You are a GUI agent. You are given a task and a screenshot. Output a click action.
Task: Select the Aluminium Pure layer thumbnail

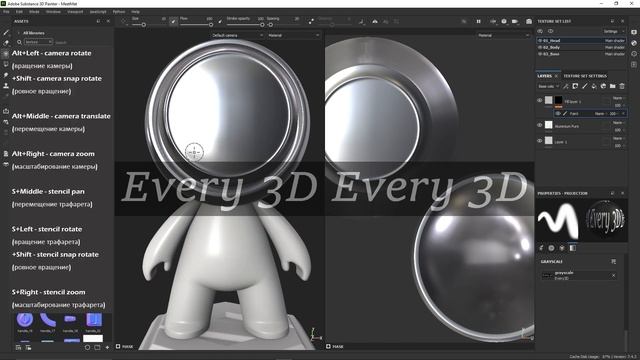[x=549, y=125]
